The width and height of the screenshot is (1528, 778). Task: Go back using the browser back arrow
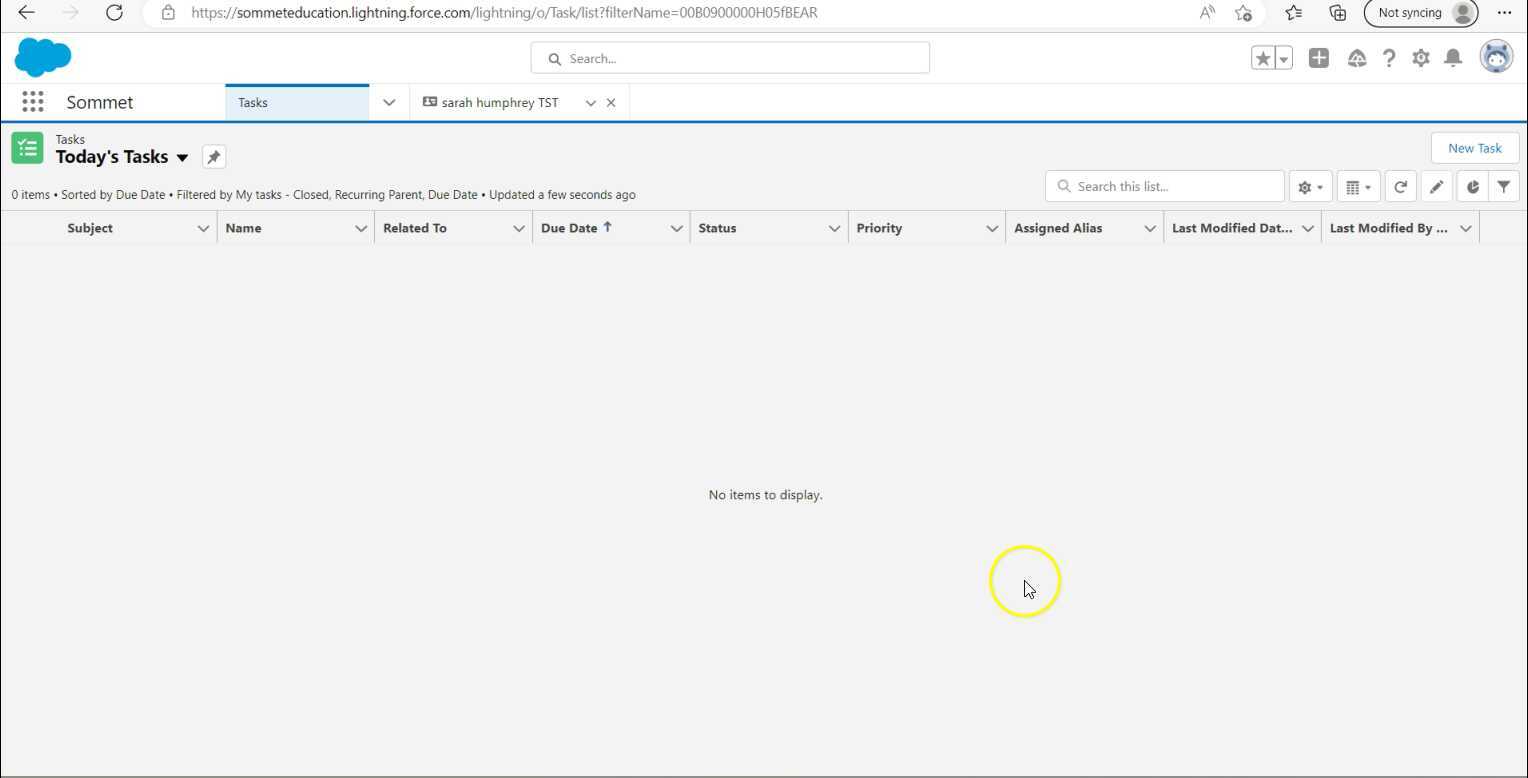point(24,12)
